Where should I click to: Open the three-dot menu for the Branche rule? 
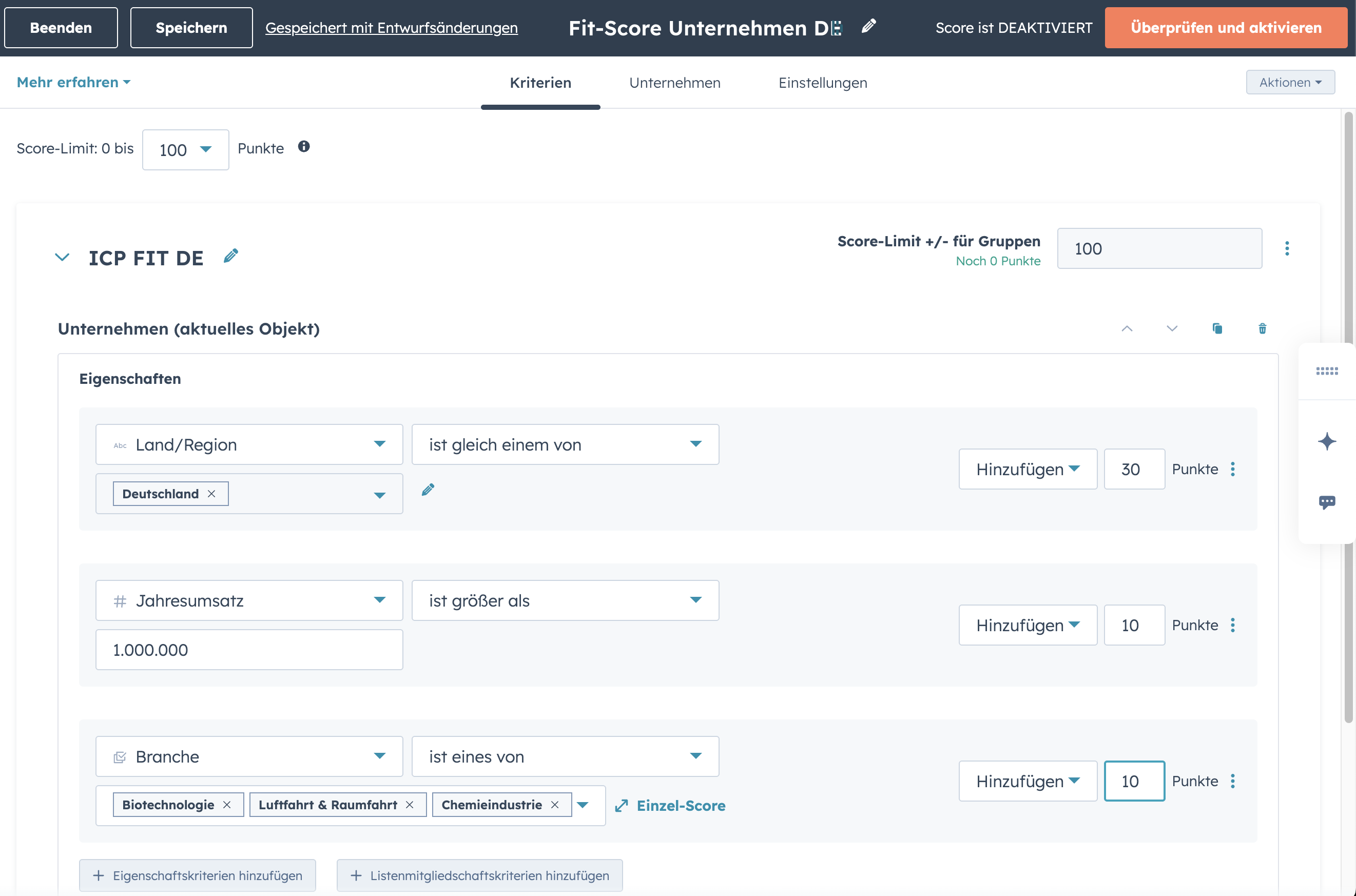(1233, 781)
